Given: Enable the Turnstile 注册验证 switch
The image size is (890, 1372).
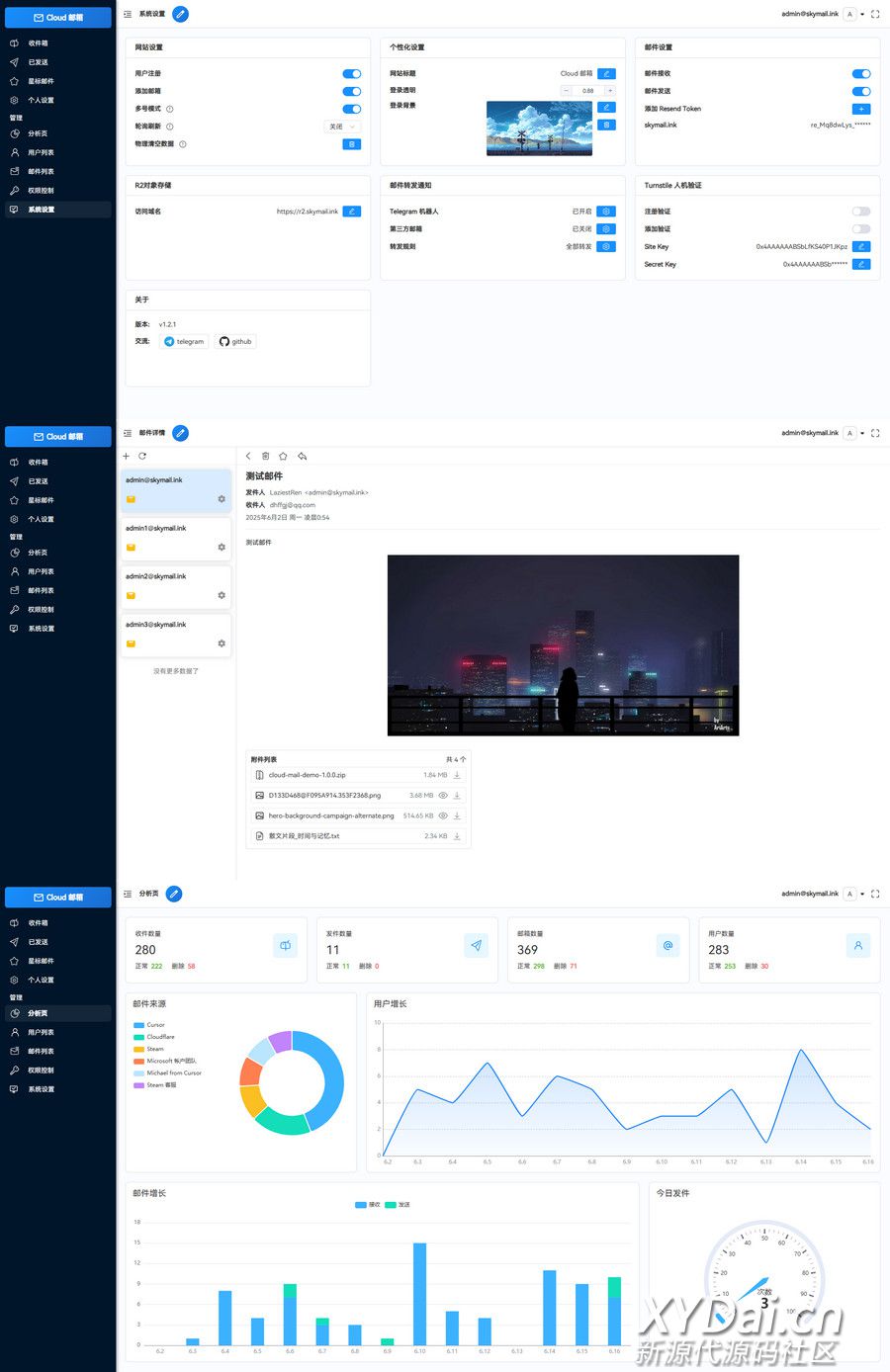Looking at the screenshot, I should pyautogui.click(x=861, y=212).
